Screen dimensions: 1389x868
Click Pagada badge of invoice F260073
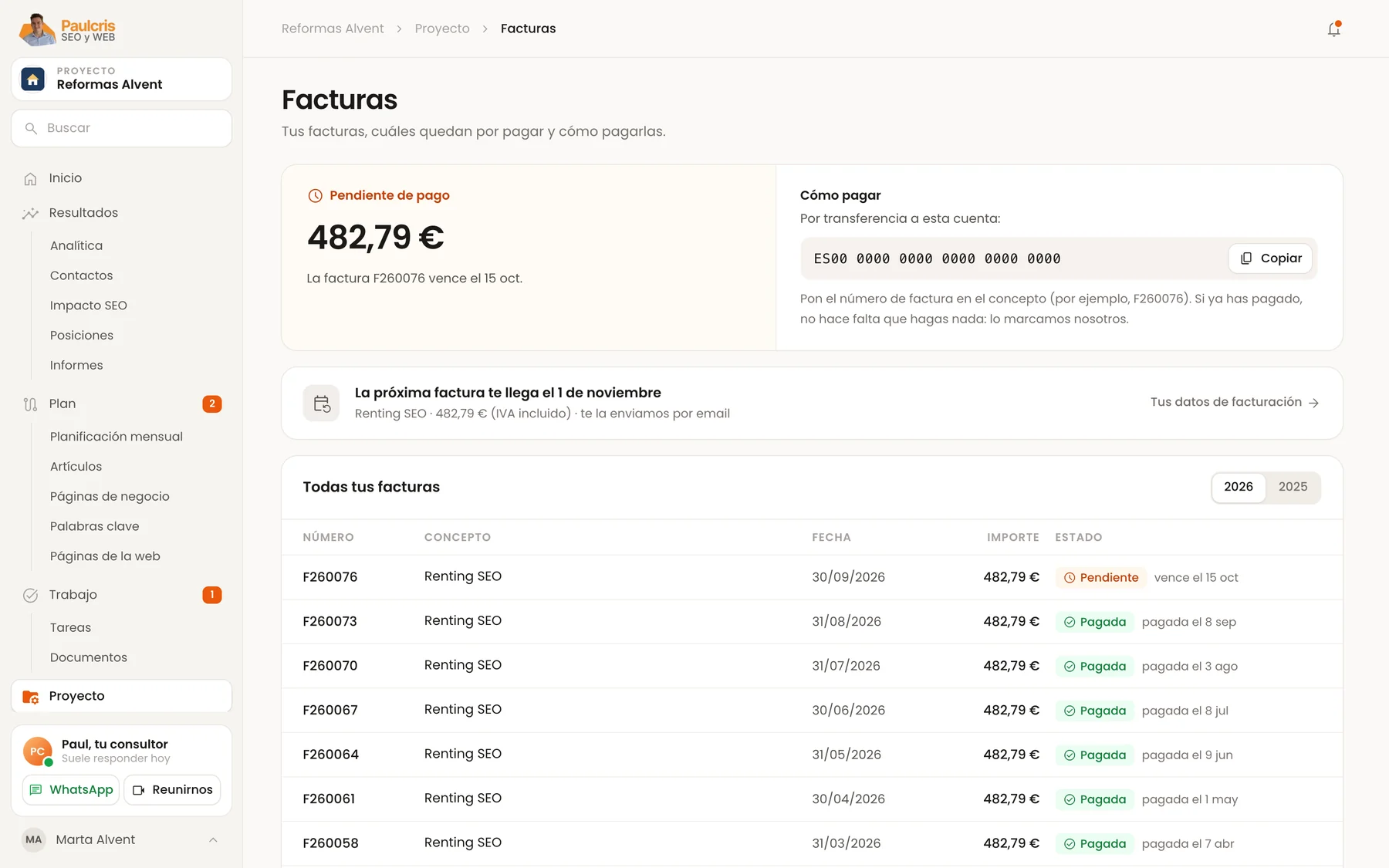[1095, 622]
